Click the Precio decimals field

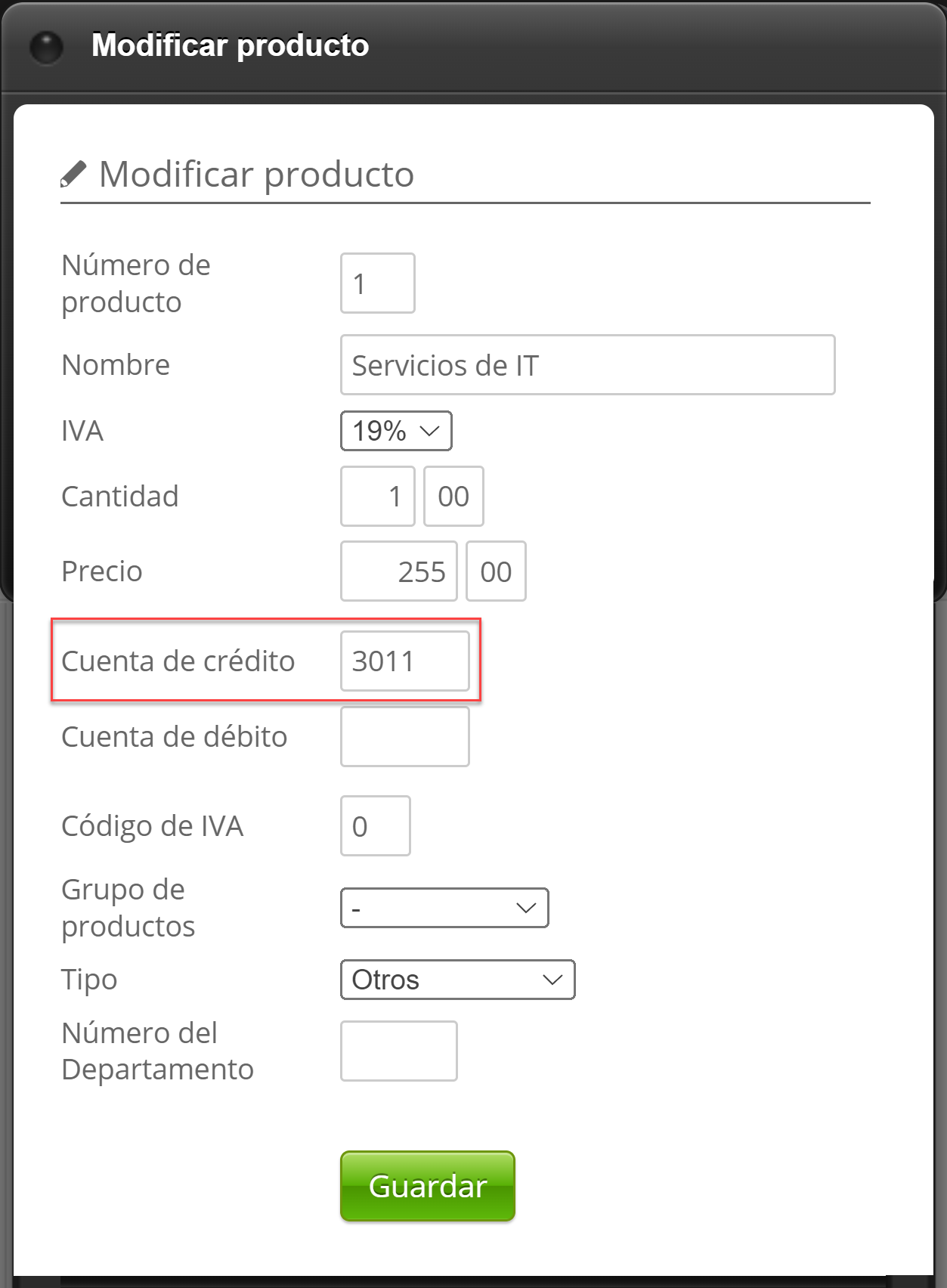(496, 571)
